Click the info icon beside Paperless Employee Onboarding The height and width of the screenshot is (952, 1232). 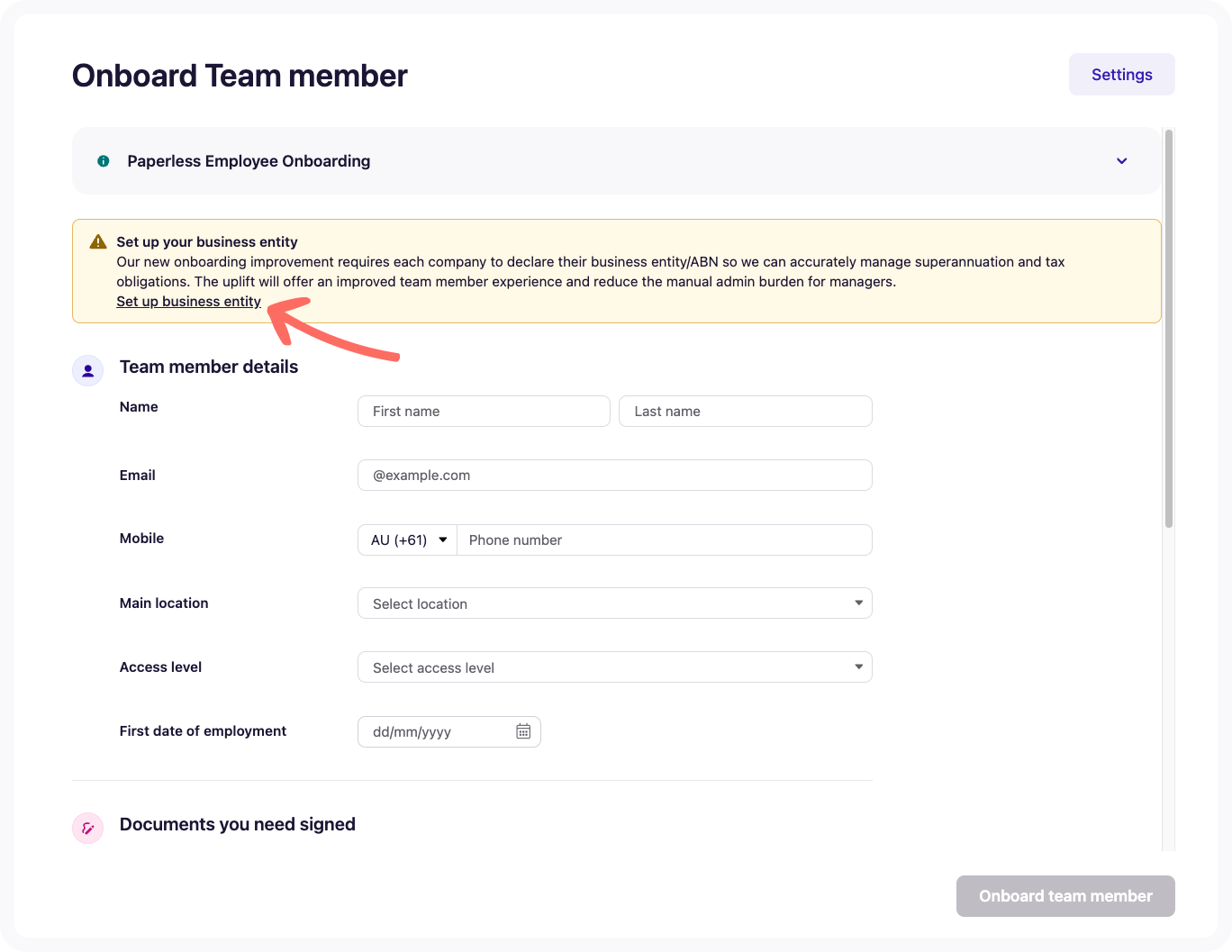pyautogui.click(x=103, y=160)
